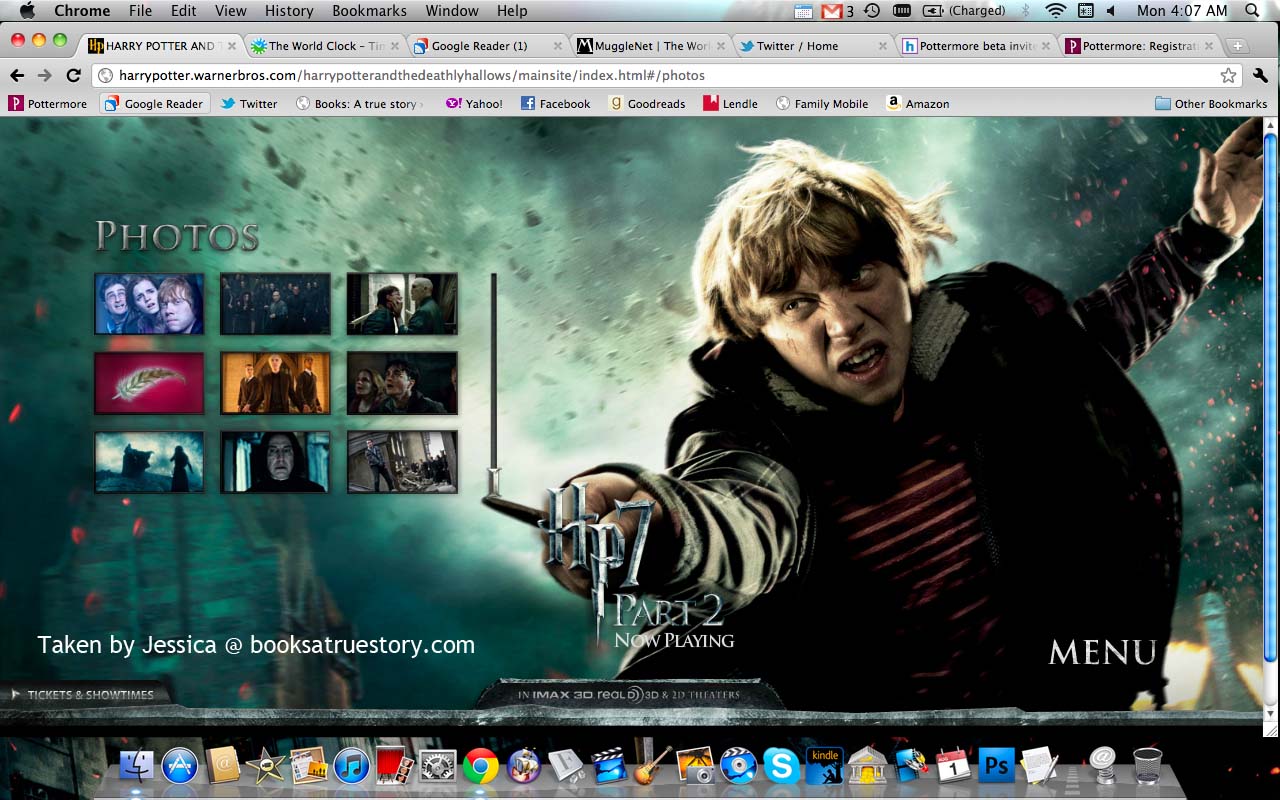The image size is (1280, 800).
Task: Open the Goodreads bookmark
Action: pyautogui.click(x=647, y=104)
